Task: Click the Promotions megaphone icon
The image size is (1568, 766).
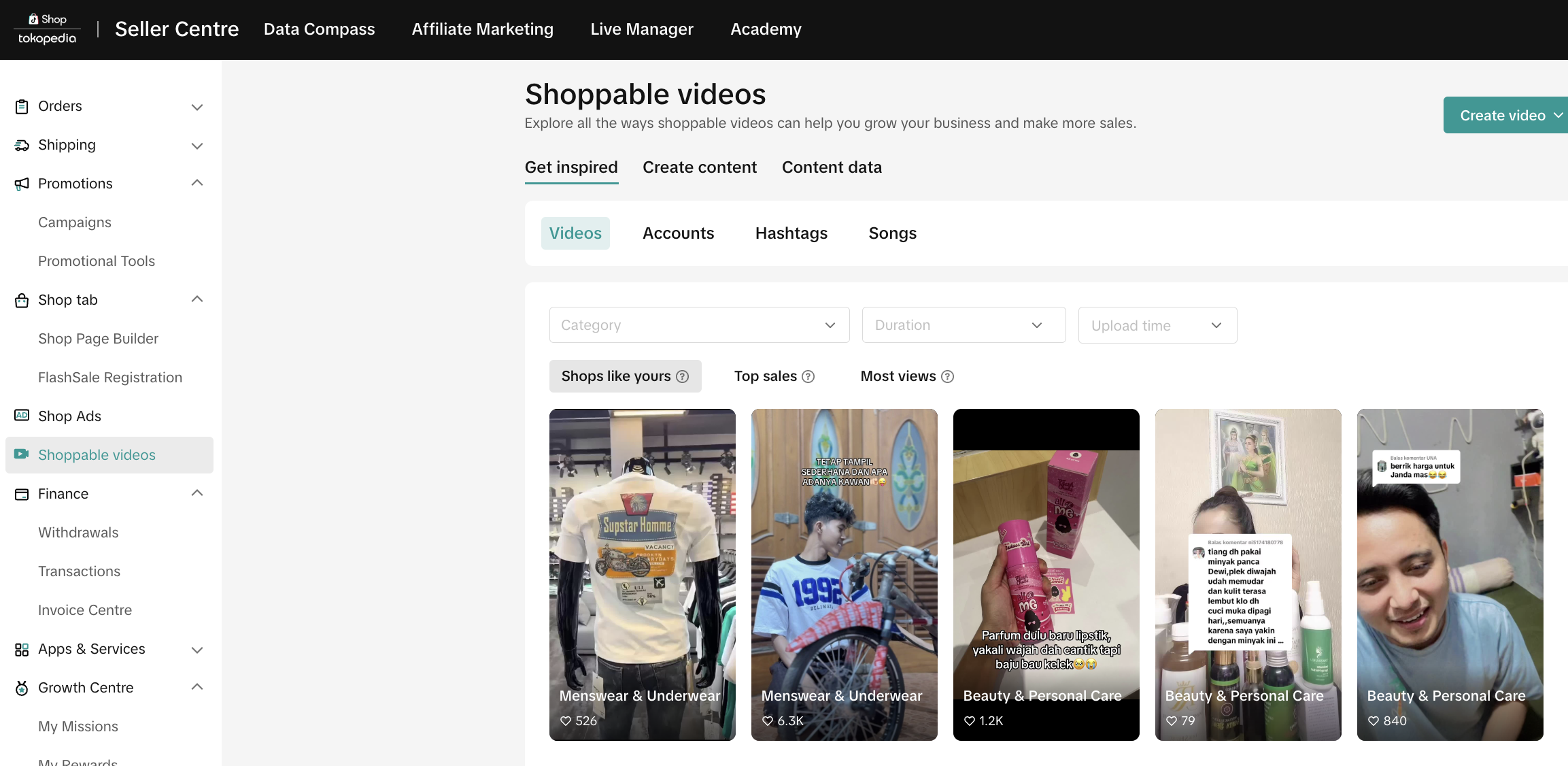Action: (22, 184)
